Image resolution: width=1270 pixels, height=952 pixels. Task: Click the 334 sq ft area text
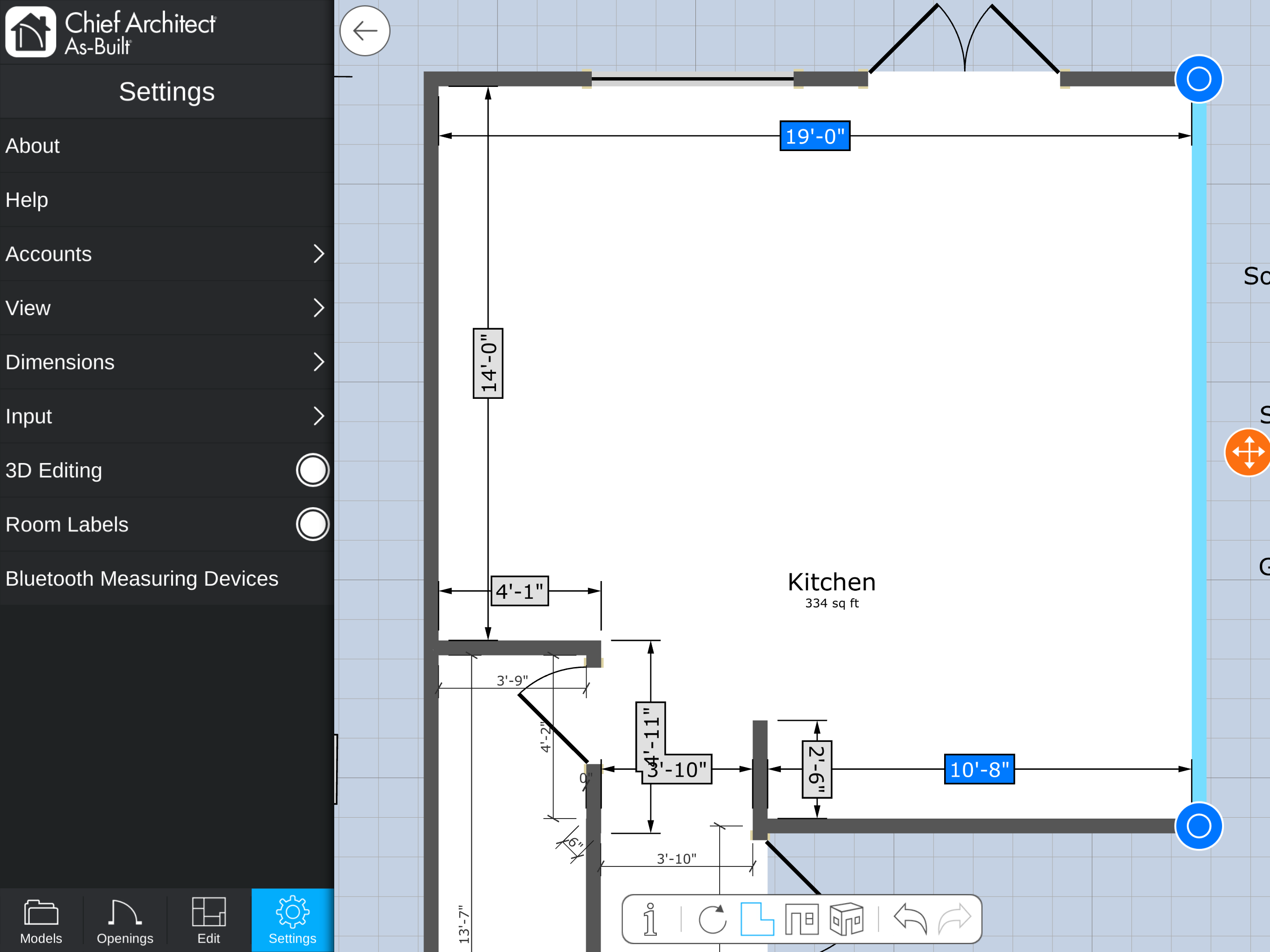[x=831, y=603]
